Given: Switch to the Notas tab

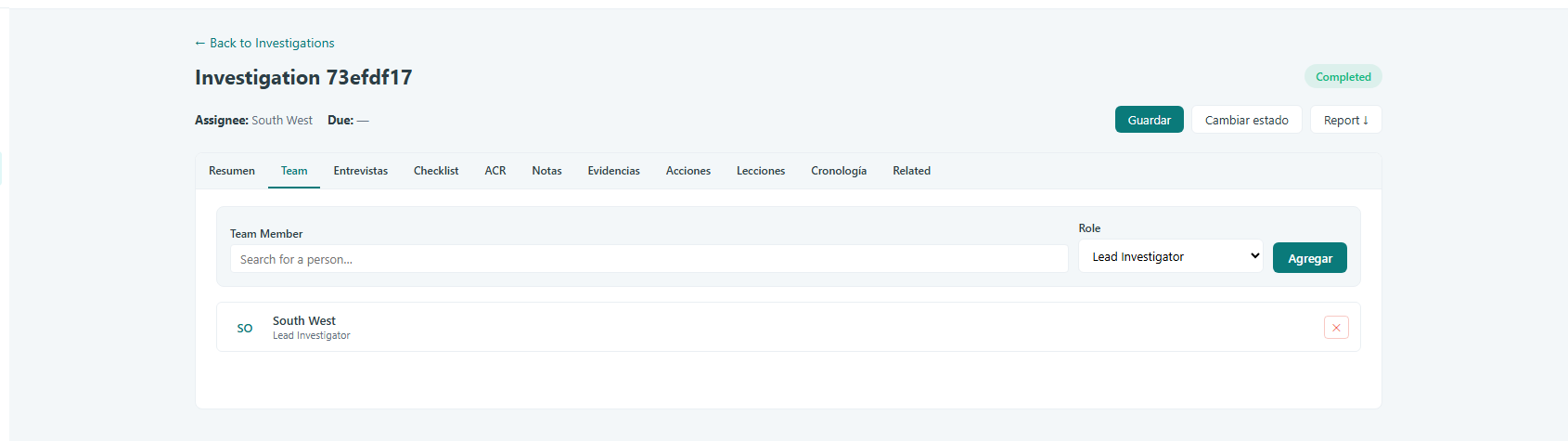Looking at the screenshot, I should [x=546, y=171].
